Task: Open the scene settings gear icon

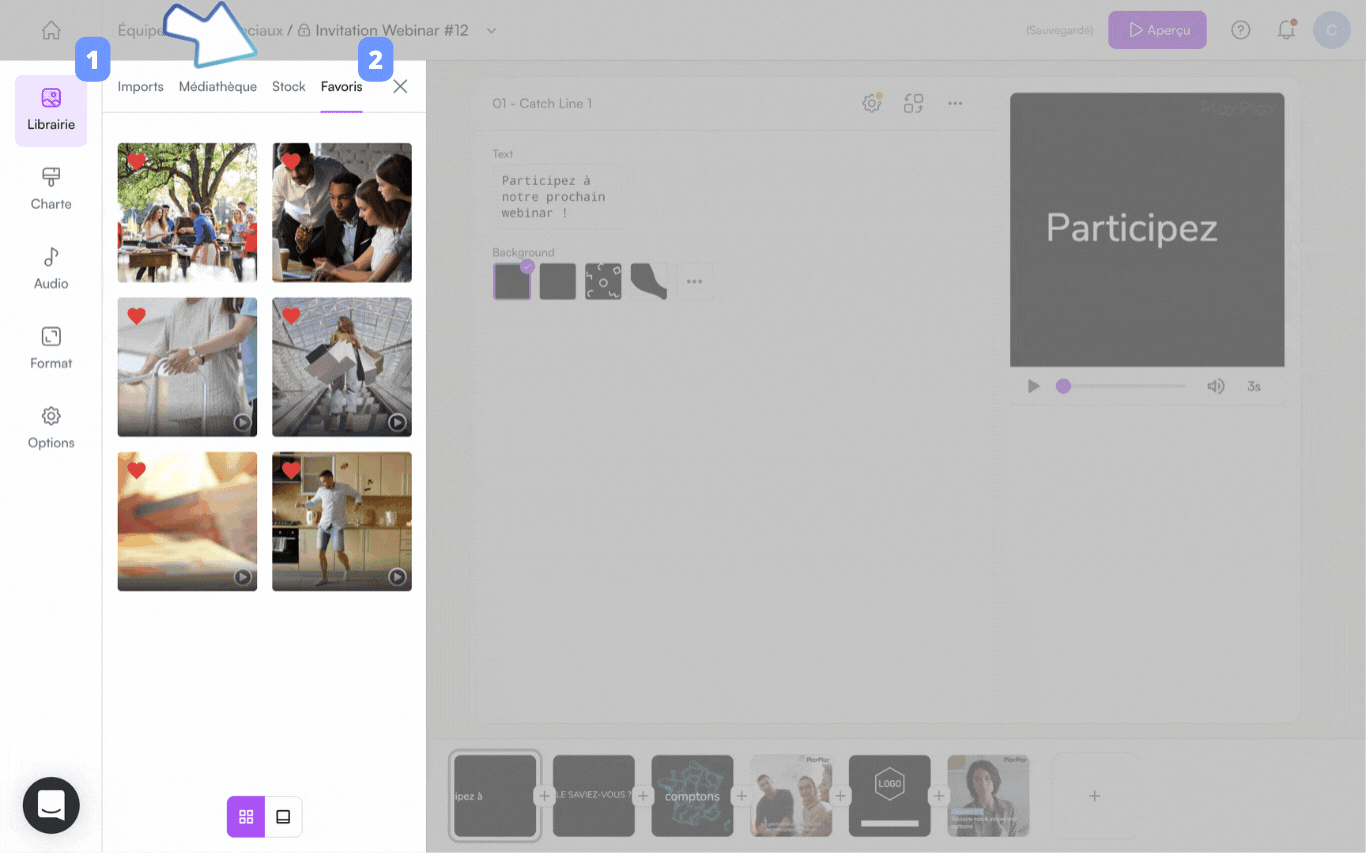Action: (872, 103)
